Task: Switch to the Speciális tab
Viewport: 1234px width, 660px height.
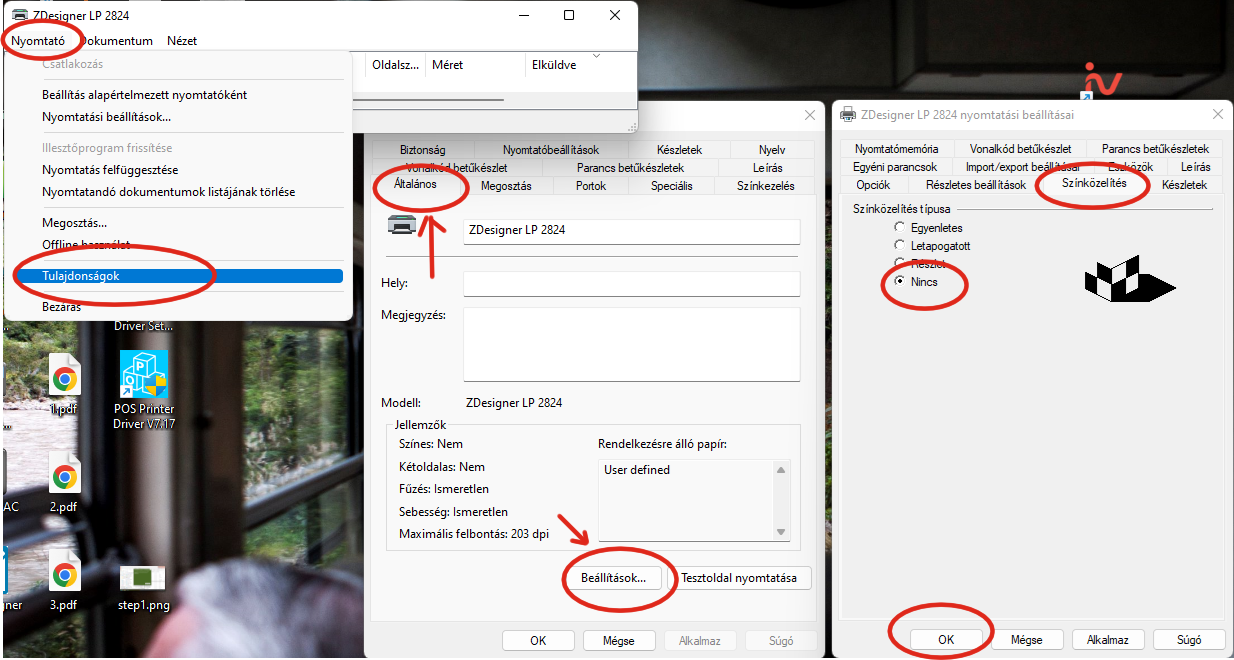Action: tap(671, 186)
